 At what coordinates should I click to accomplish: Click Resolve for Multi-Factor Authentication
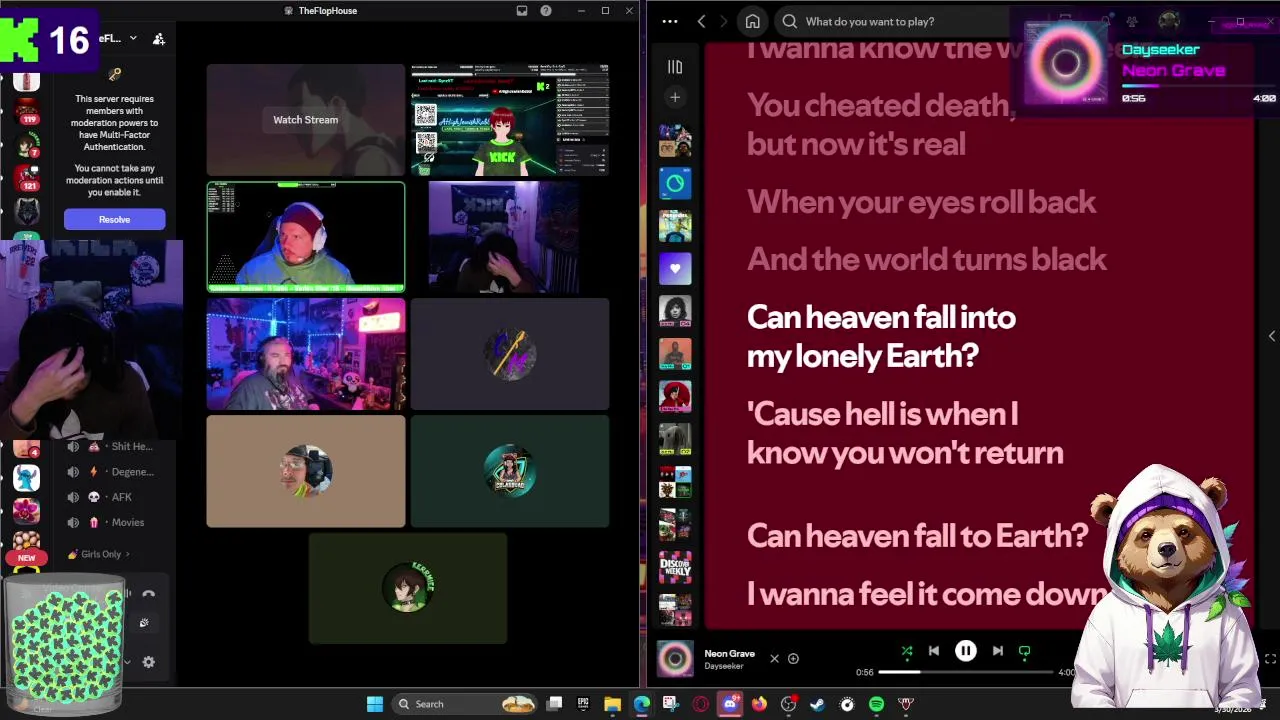tap(114, 219)
